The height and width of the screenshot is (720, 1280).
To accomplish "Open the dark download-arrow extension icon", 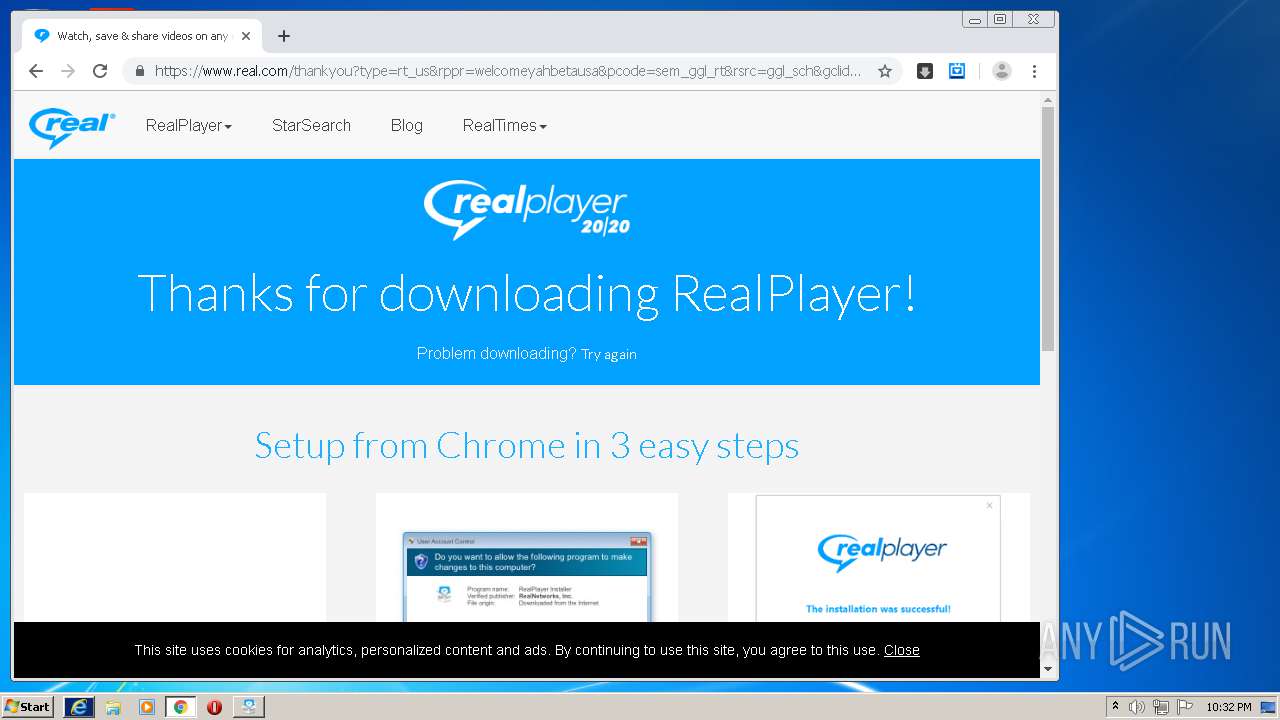I will (925, 71).
